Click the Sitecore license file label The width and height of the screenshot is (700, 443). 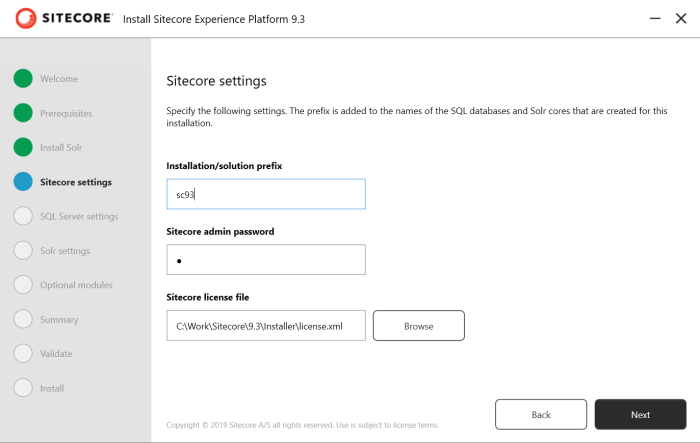tap(208, 297)
